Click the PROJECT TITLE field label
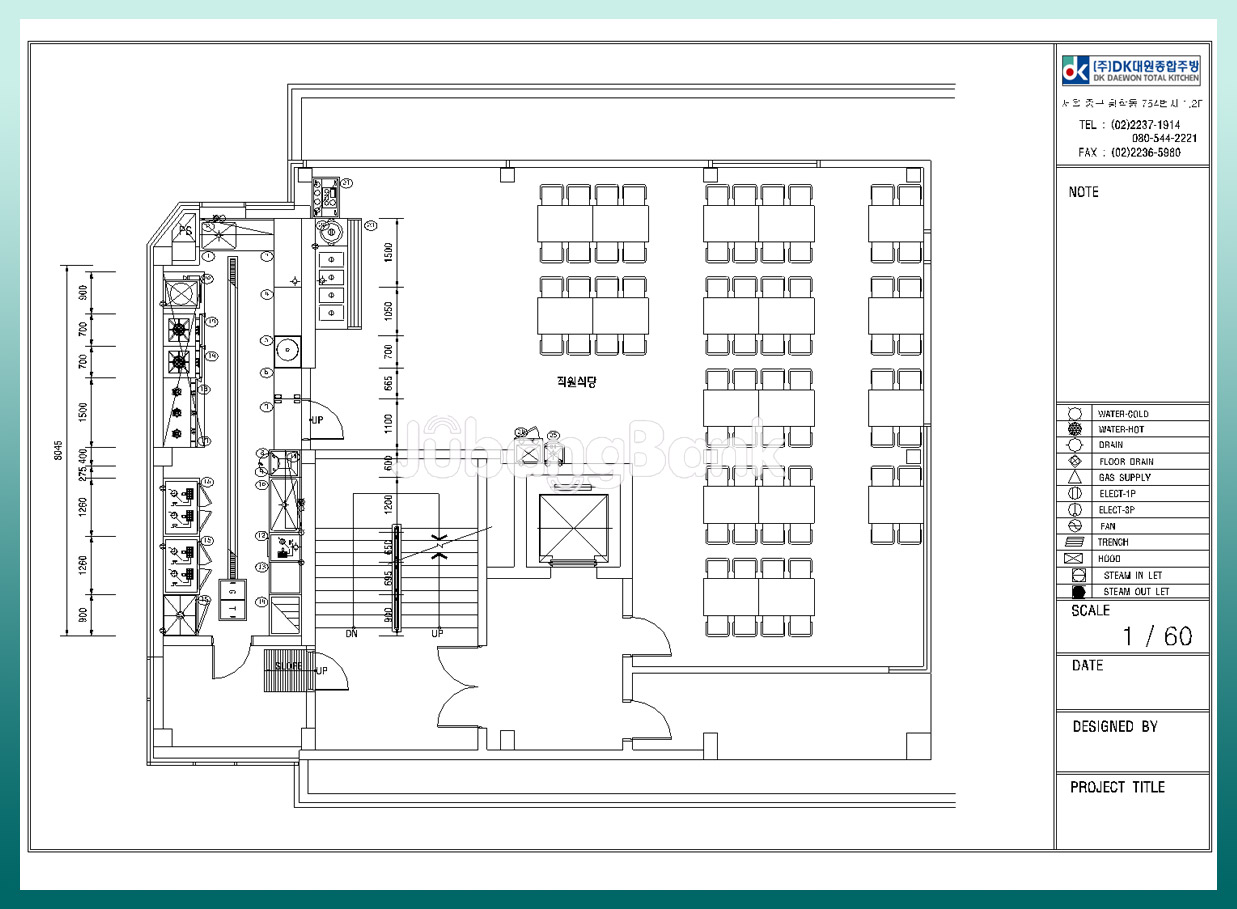The height and width of the screenshot is (909, 1237). (x=1117, y=788)
